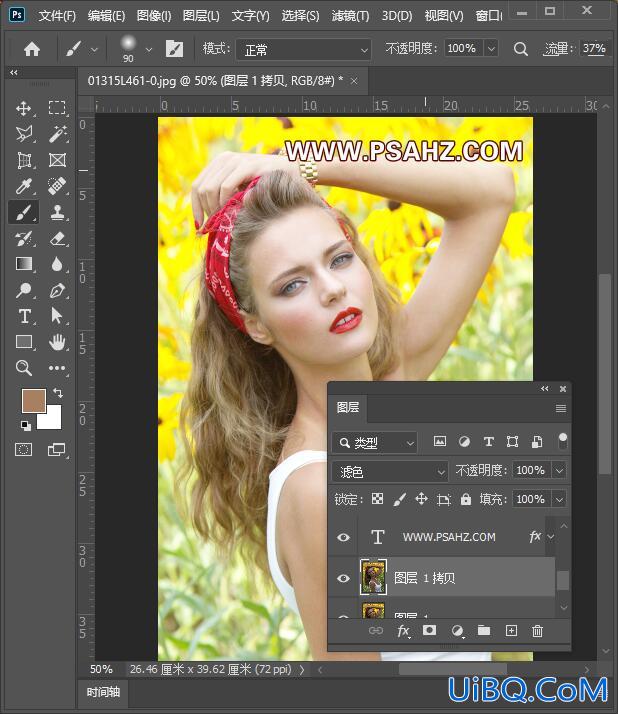The width and height of the screenshot is (618, 714).
Task: Select the Rectangular Marquee tool
Action: pos(57,108)
